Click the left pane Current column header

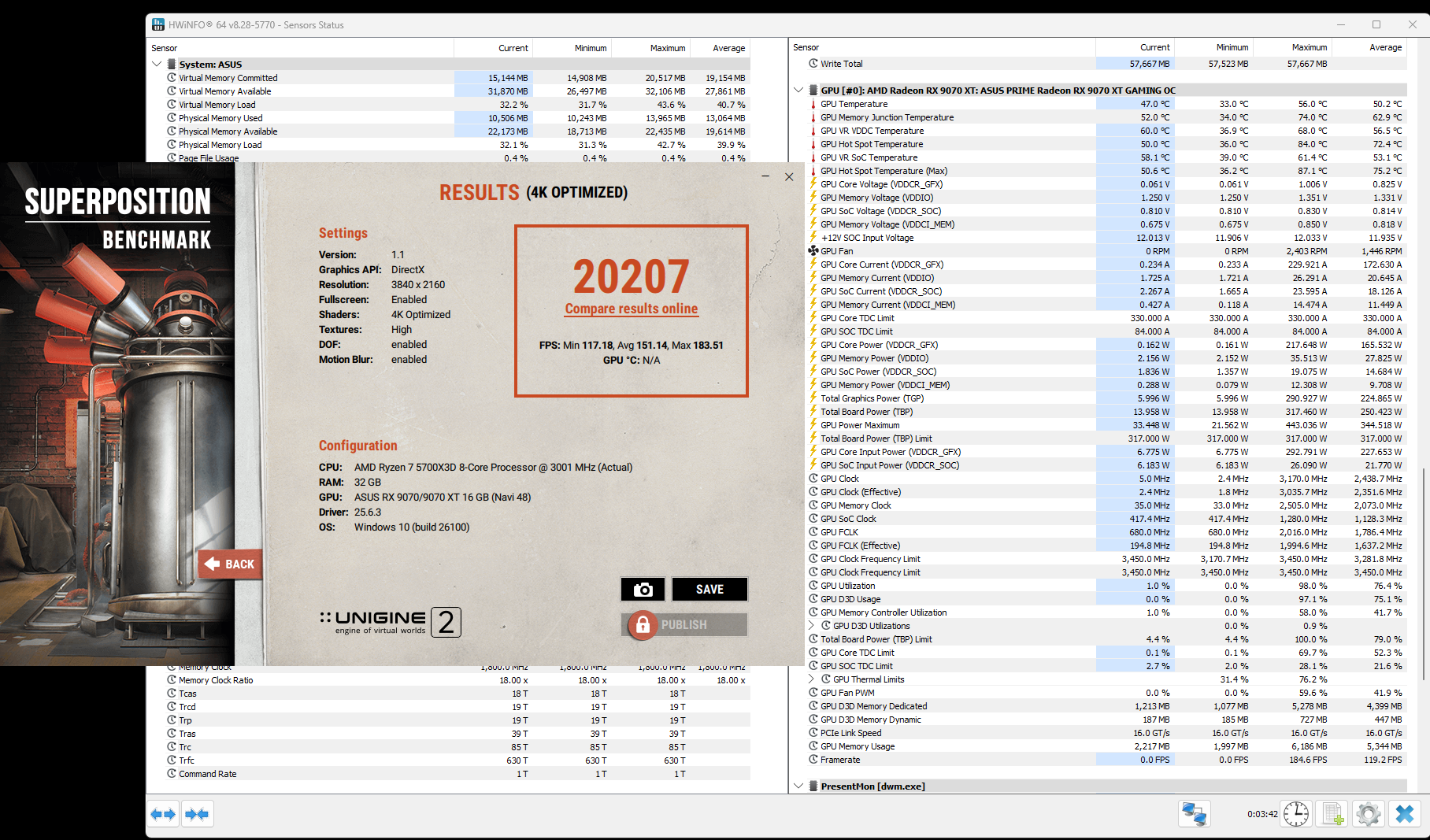493,48
